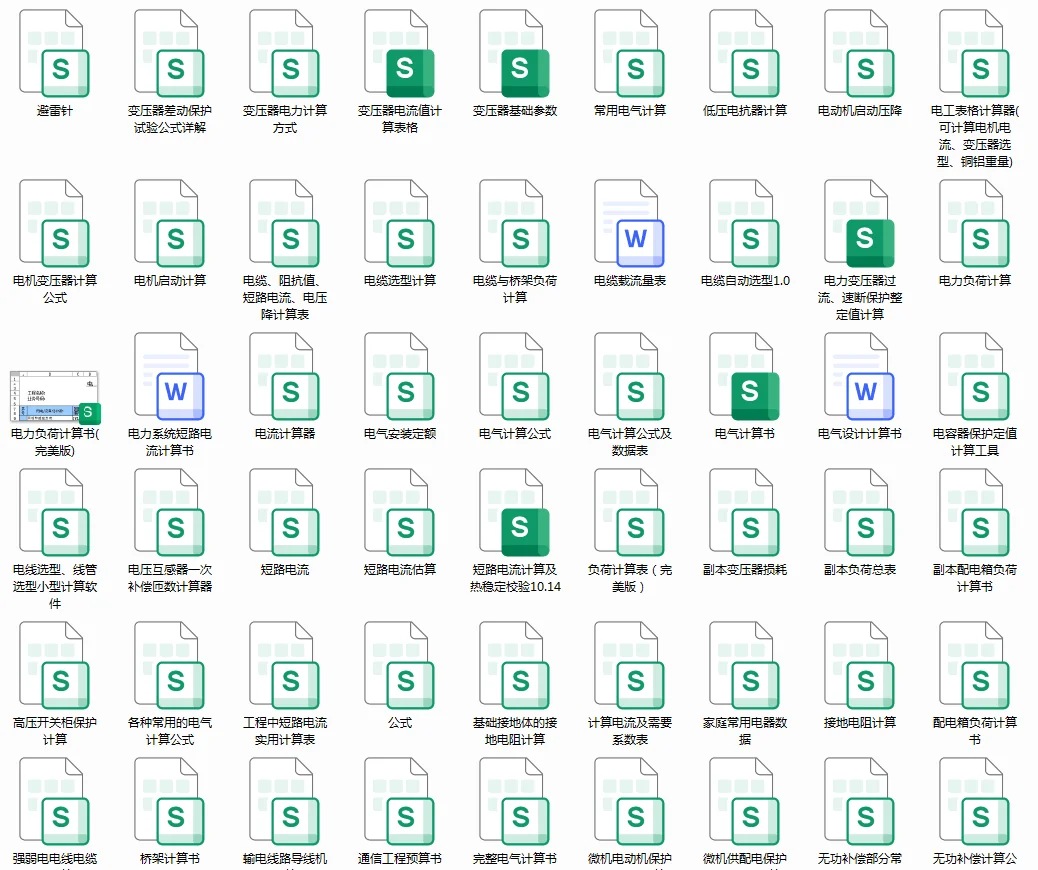Click the 短路电流计算及热稳定校验10.14 icon
This screenshot has height=870, width=1038.
click(515, 513)
